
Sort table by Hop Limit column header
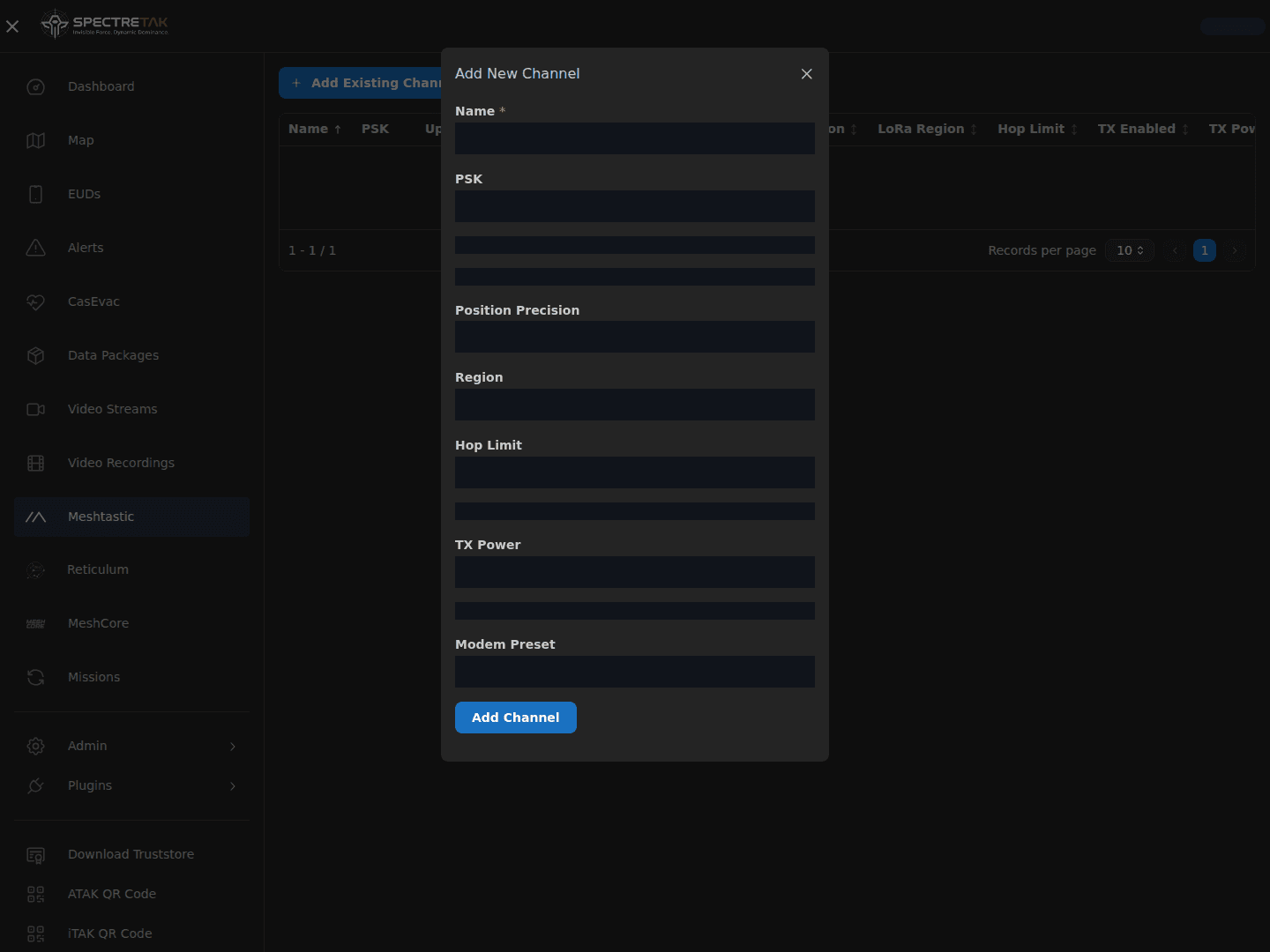pyautogui.click(x=1038, y=129)
